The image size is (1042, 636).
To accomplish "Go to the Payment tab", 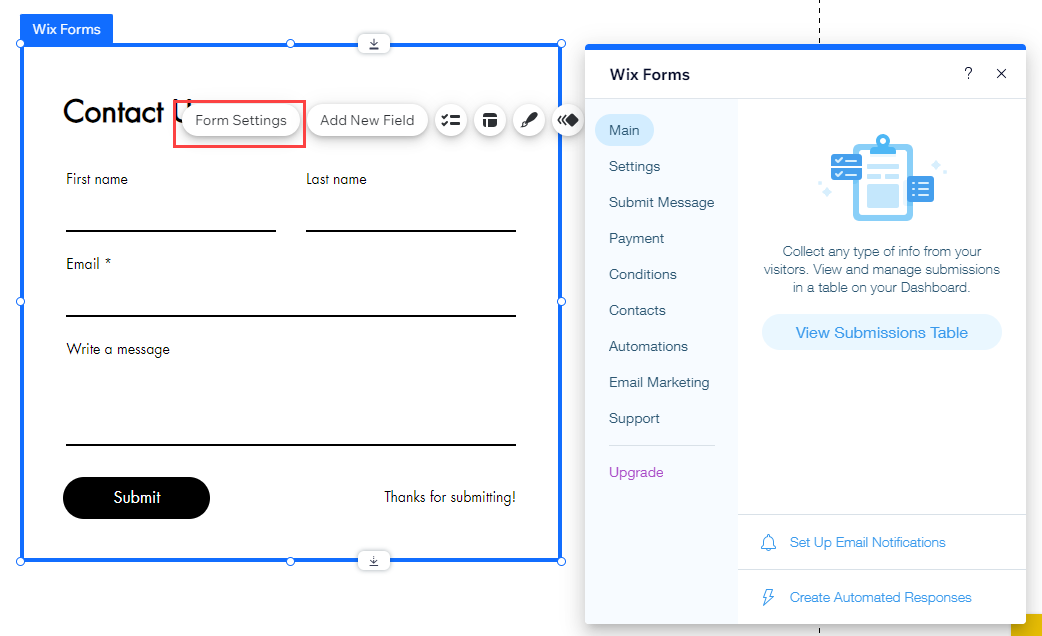I will pyautogui.click(x=637, y=238).
